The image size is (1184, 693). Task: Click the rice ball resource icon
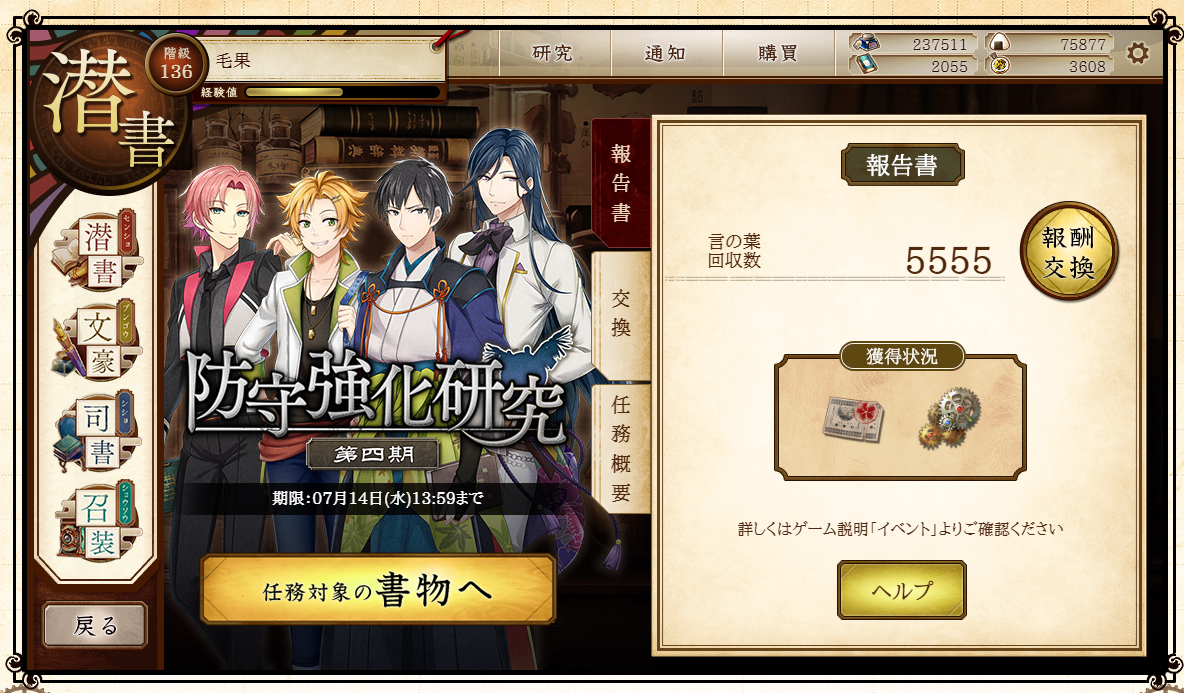pos(1001,43)
